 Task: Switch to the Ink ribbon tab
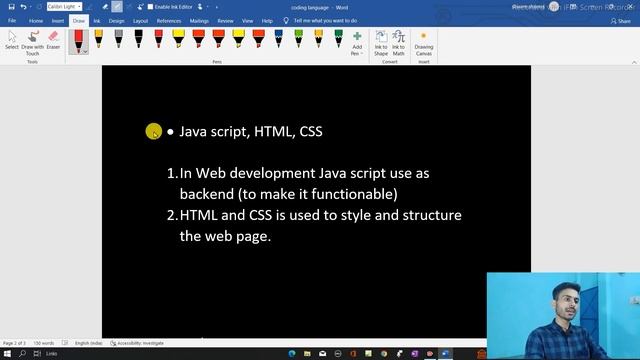pos(97,21)
